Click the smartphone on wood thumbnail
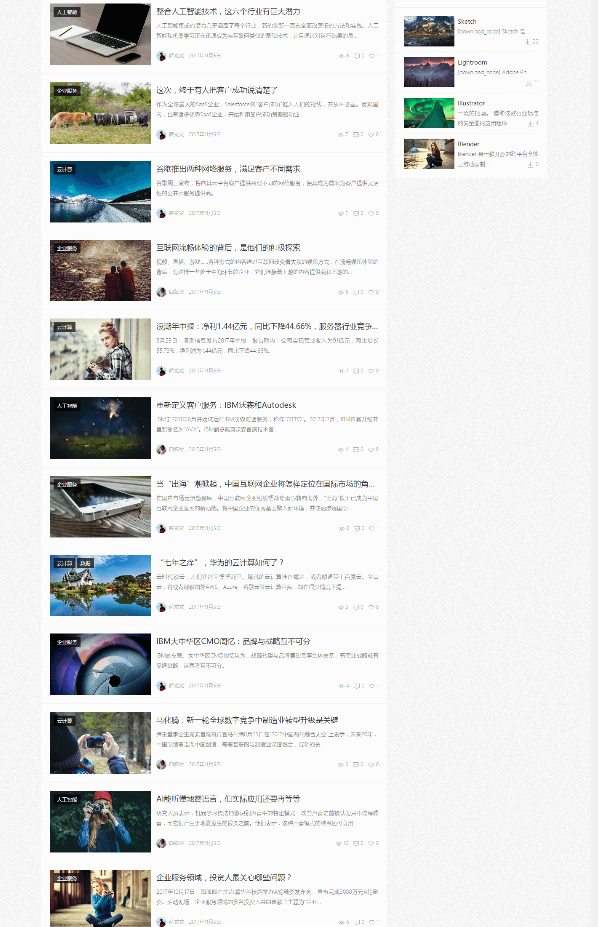 [100, 507]
